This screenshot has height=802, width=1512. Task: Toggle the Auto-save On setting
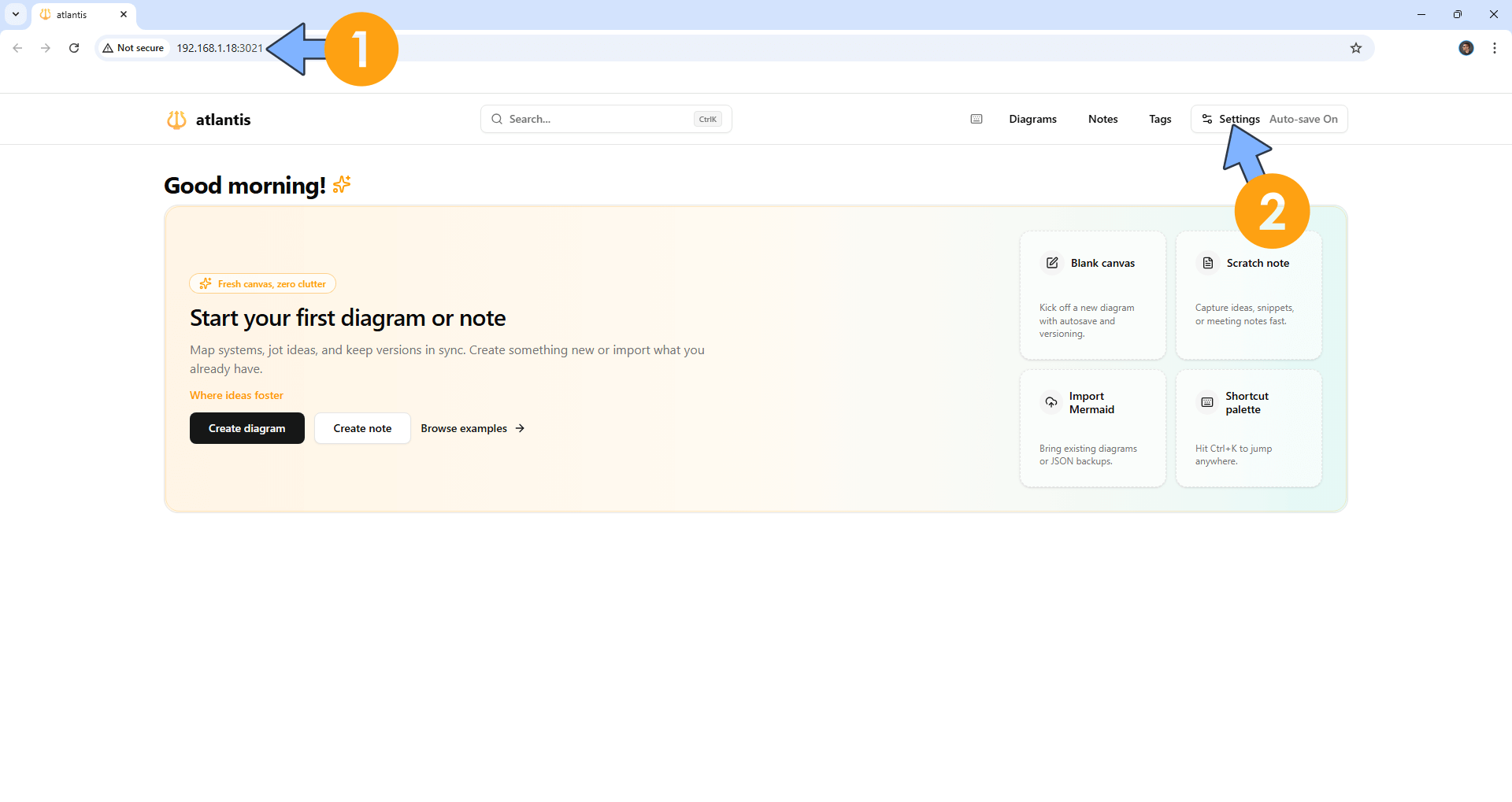pos(1303,119)
